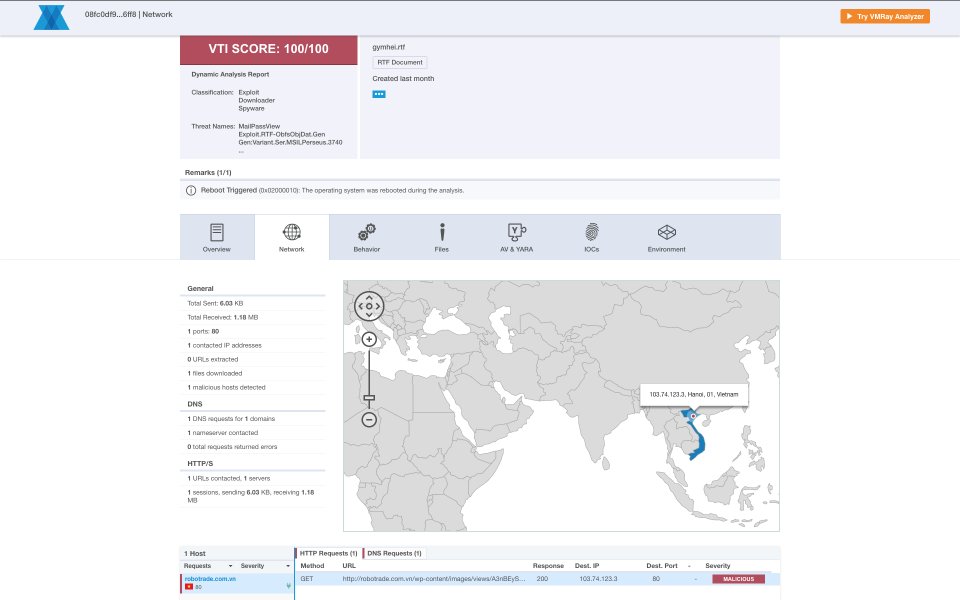Open the IOCs fingerprint icon

[591, 232]
